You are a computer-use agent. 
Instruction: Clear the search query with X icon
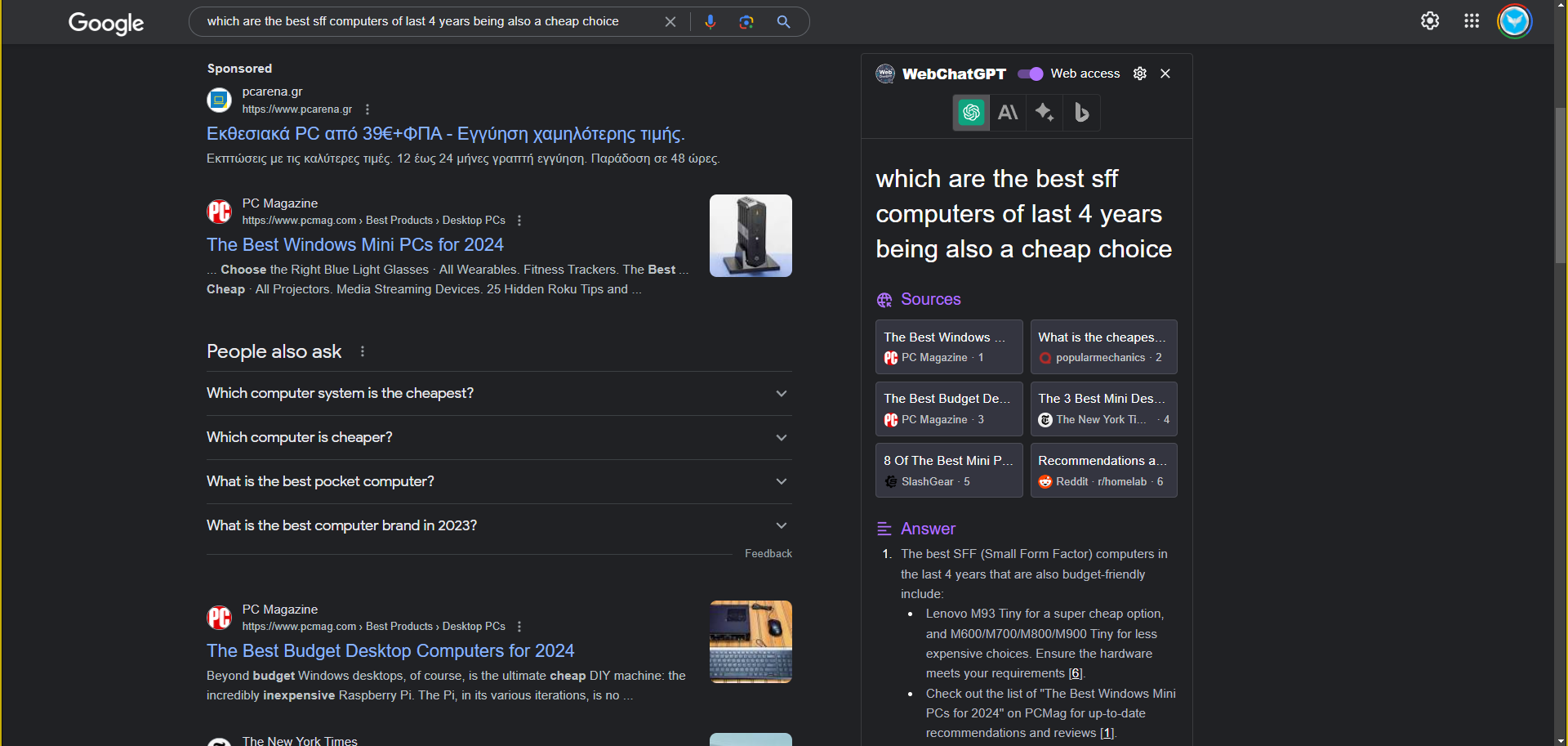(670, 22)
